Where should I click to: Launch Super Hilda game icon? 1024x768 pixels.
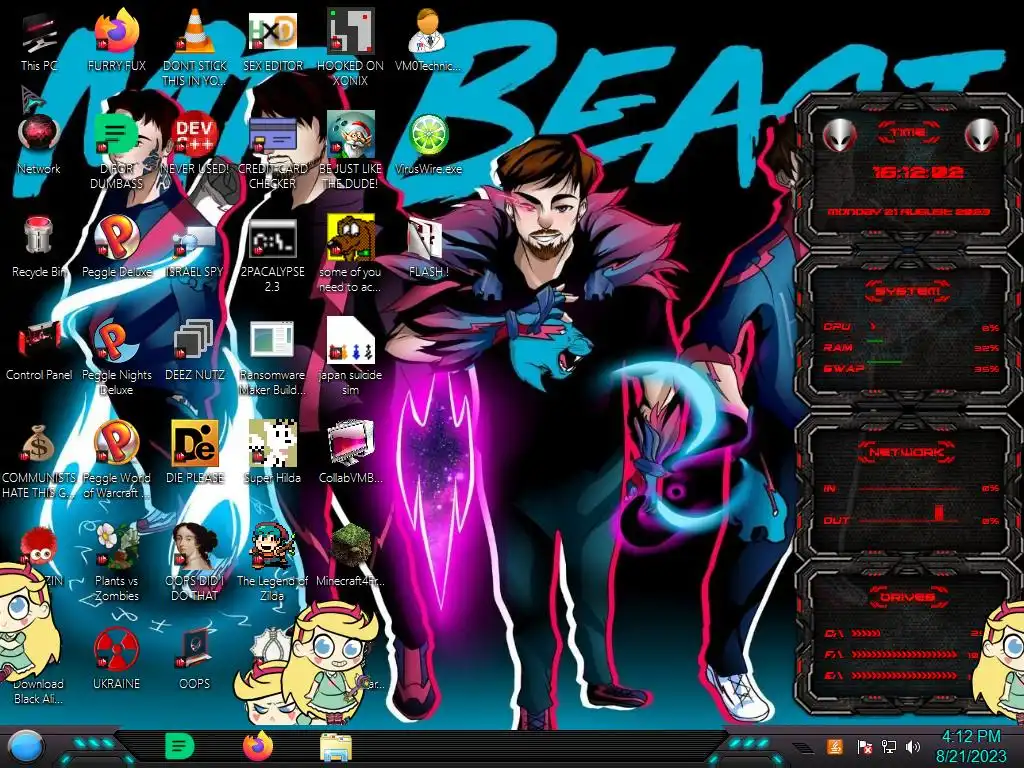click(272, 454)
